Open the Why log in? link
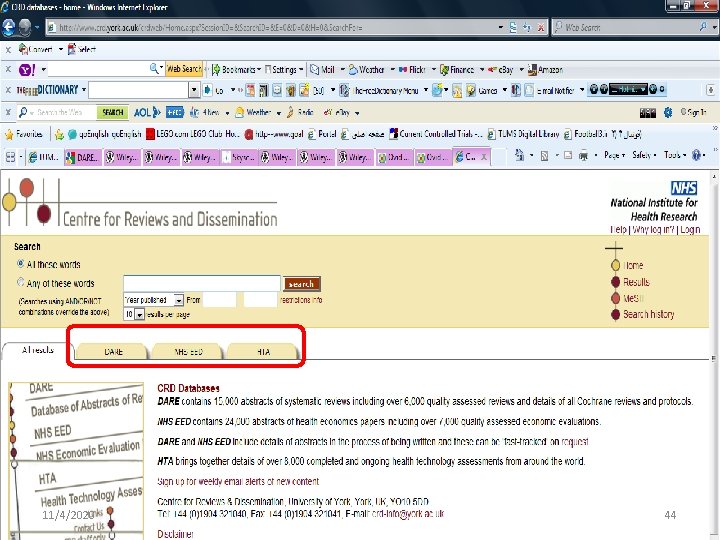This screenshot has height=540, width=720. click(653, 229)
